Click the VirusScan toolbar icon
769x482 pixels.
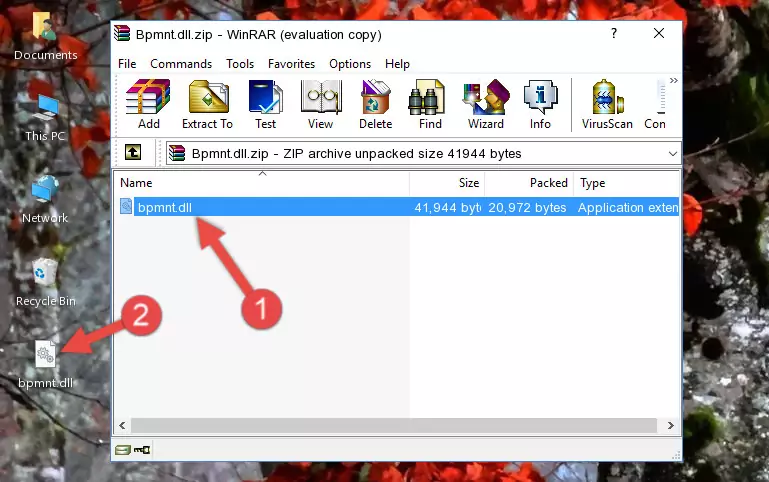pos(607,104)
